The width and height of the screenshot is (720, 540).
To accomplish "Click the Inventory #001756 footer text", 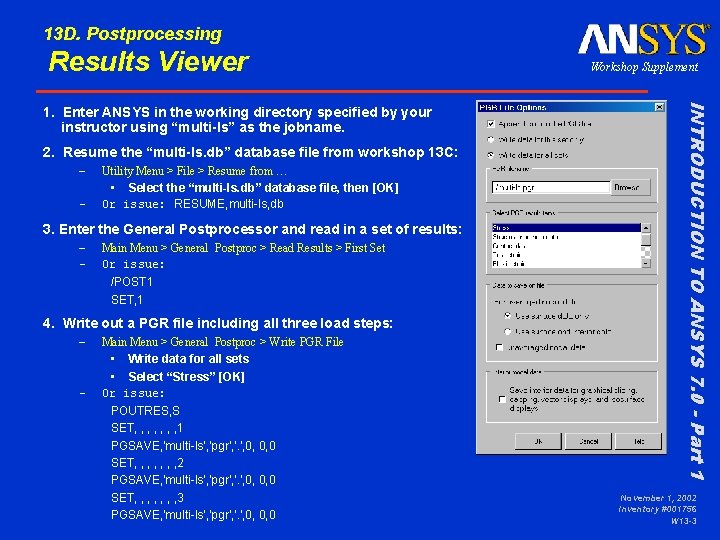I will pos(657,509).
